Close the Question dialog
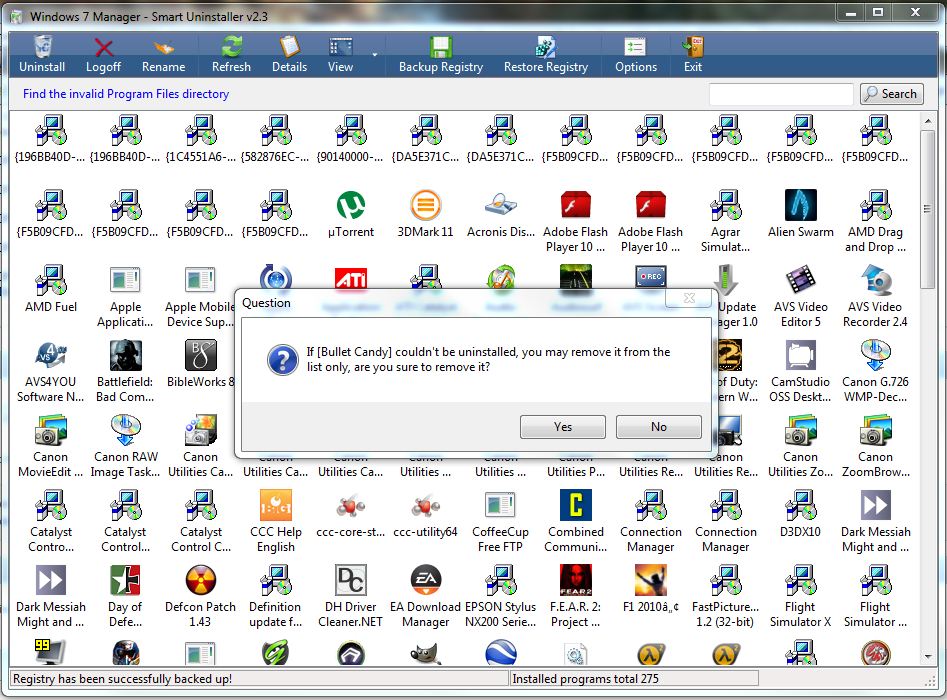The width and height of the screenshot is (947, 700). click(x=689, y=298)
